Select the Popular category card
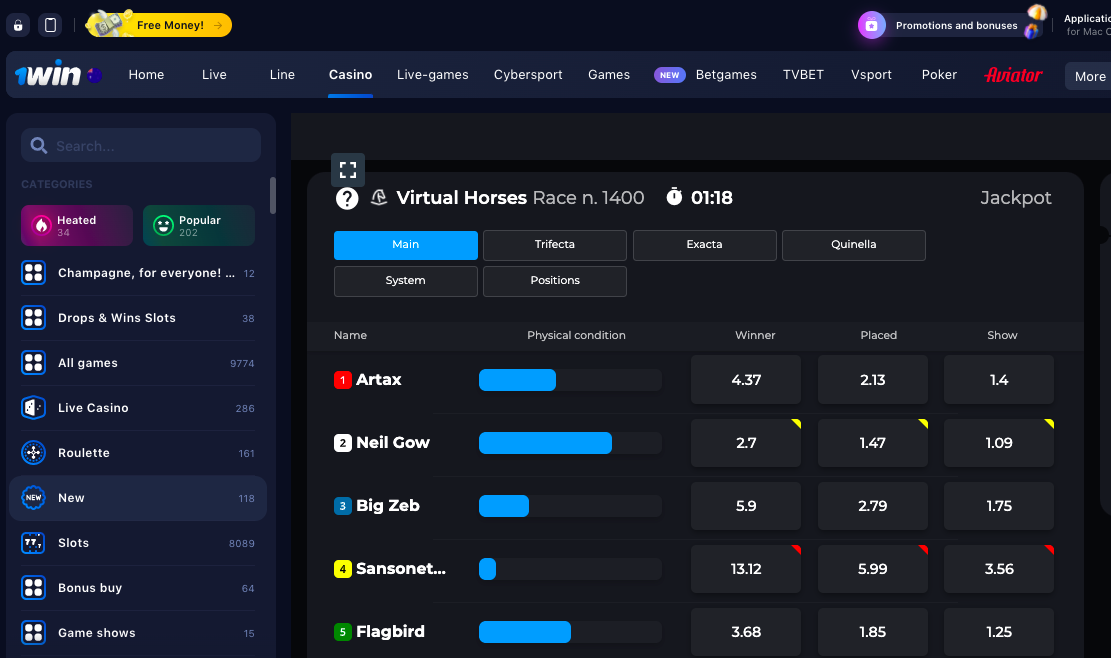This screenshot has height=658, width=1111. coord(198,225)
